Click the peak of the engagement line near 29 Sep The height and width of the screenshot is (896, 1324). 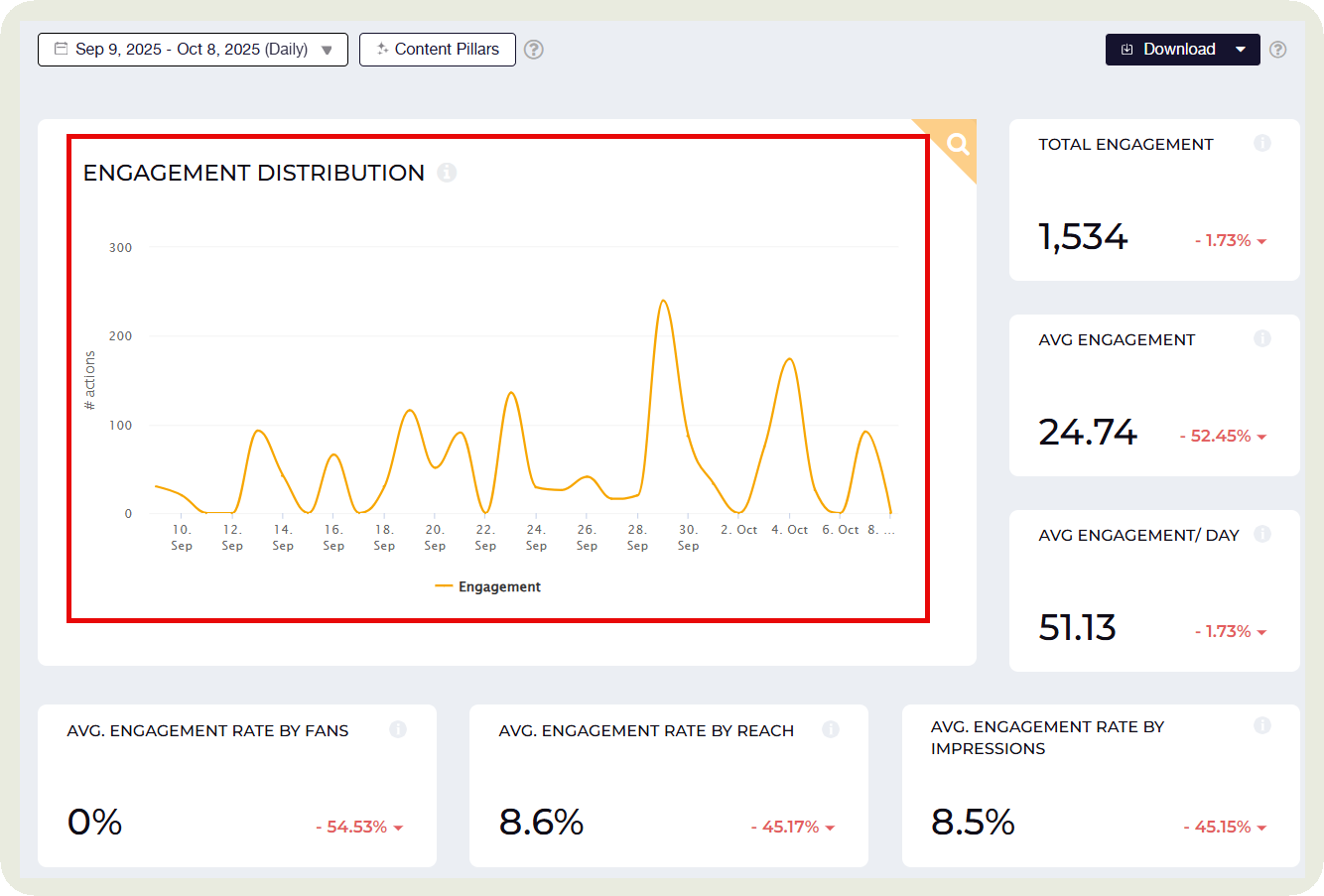662,301
